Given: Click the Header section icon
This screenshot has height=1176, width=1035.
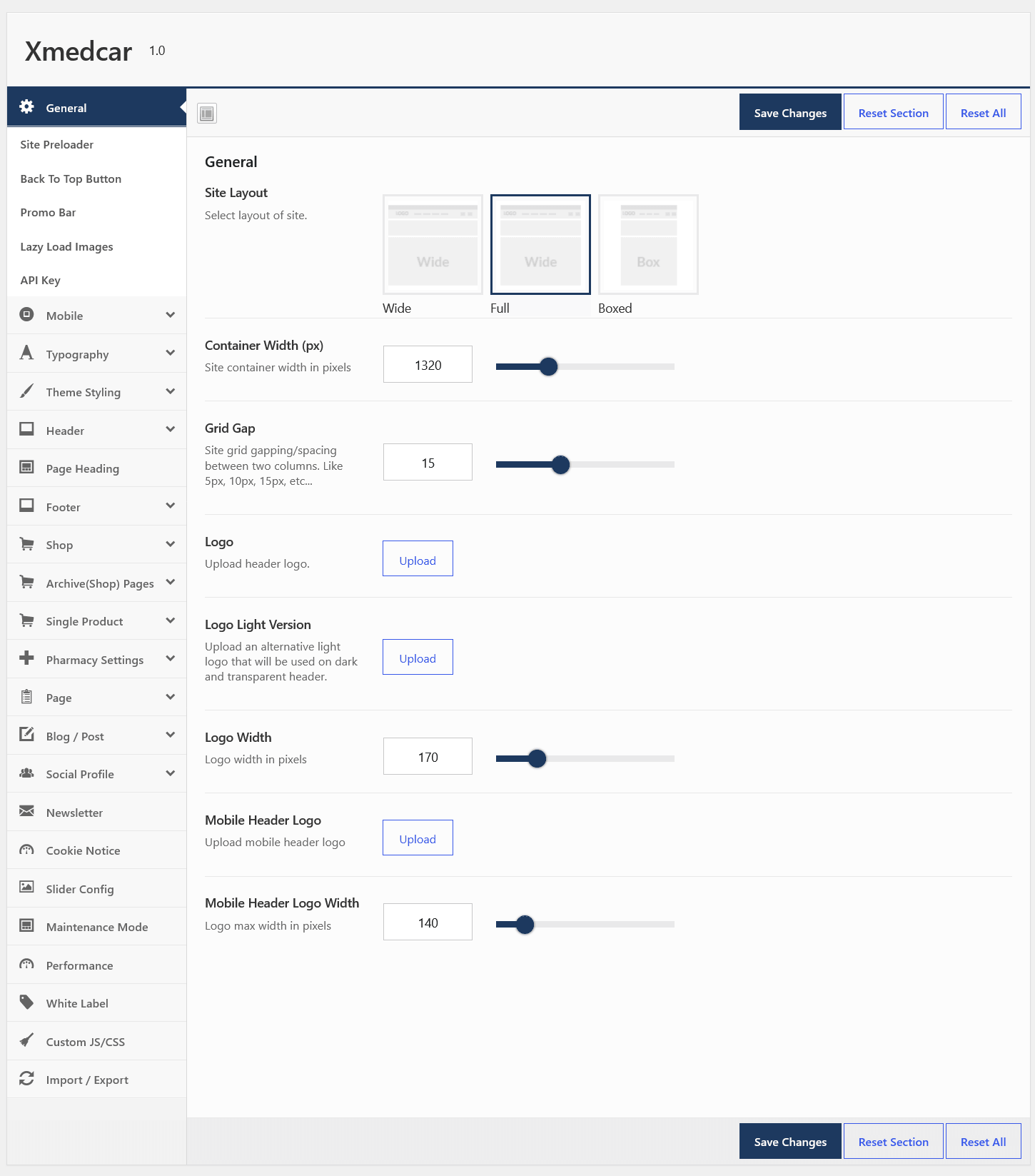Looking at the screenshot, I should pos(26,429).
